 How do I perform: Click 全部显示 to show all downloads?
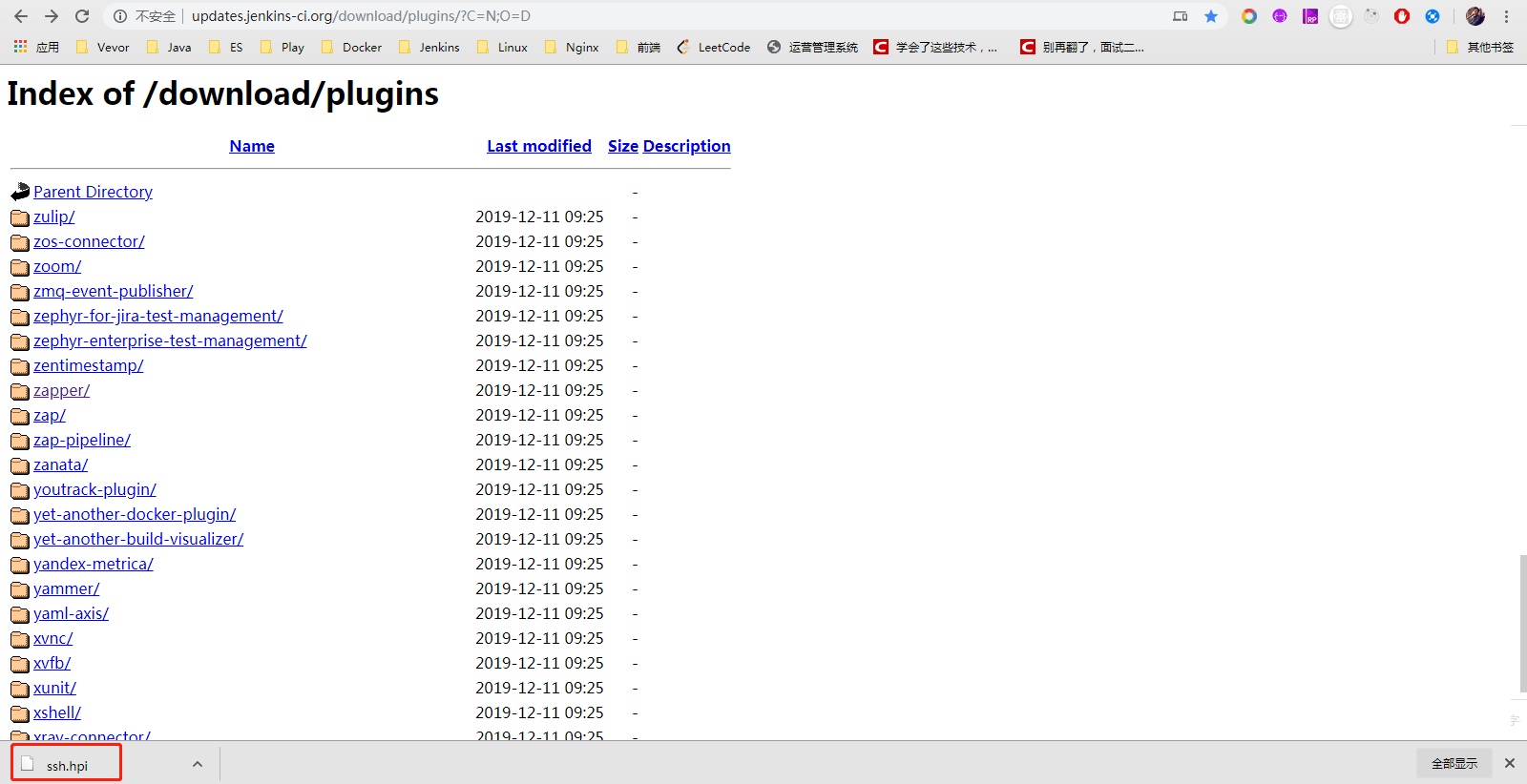(1454, 763)
